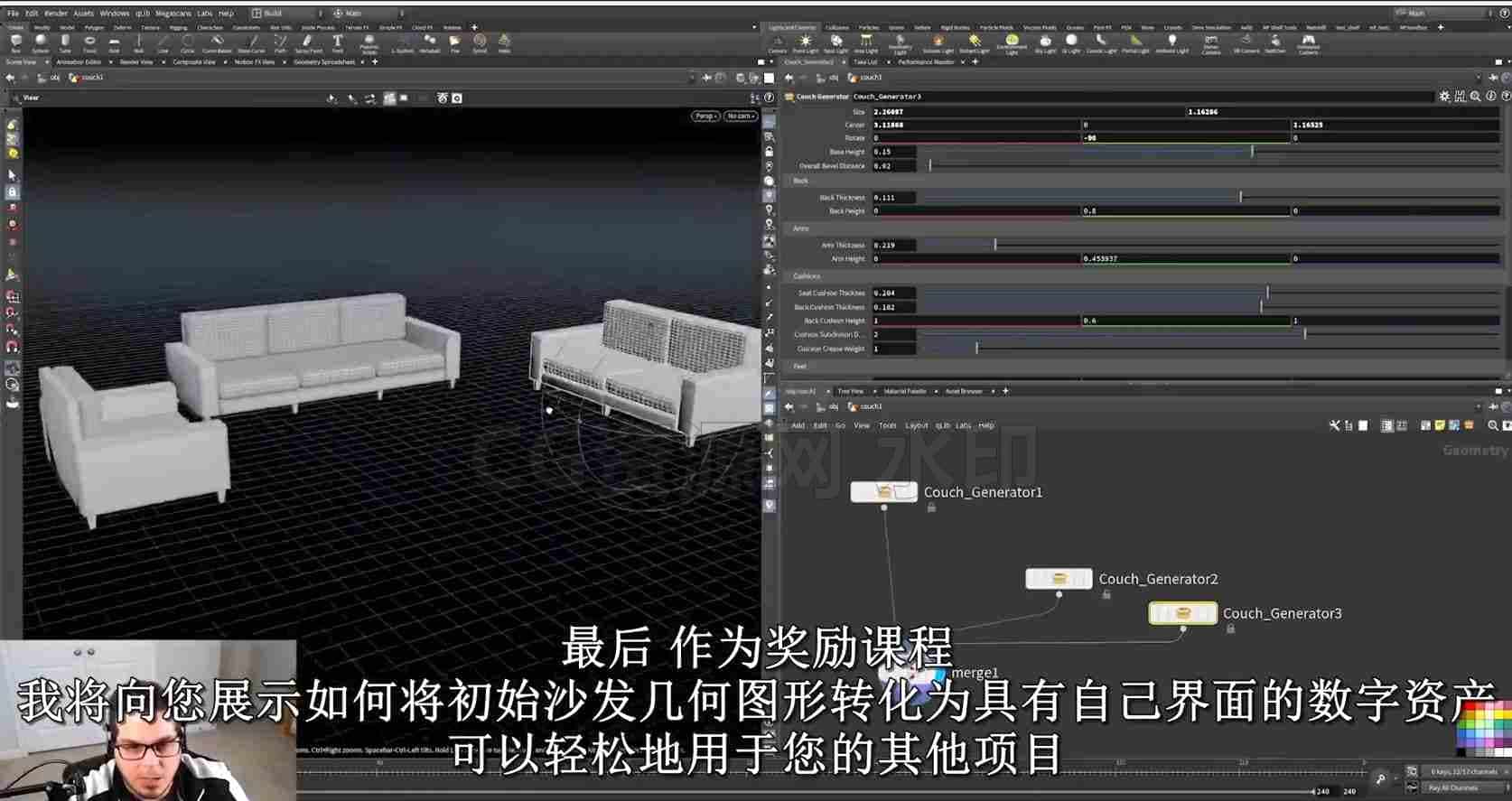1512x801 pixels.
Task: Open Build desktop dropdown
Action: click(285, 14)
